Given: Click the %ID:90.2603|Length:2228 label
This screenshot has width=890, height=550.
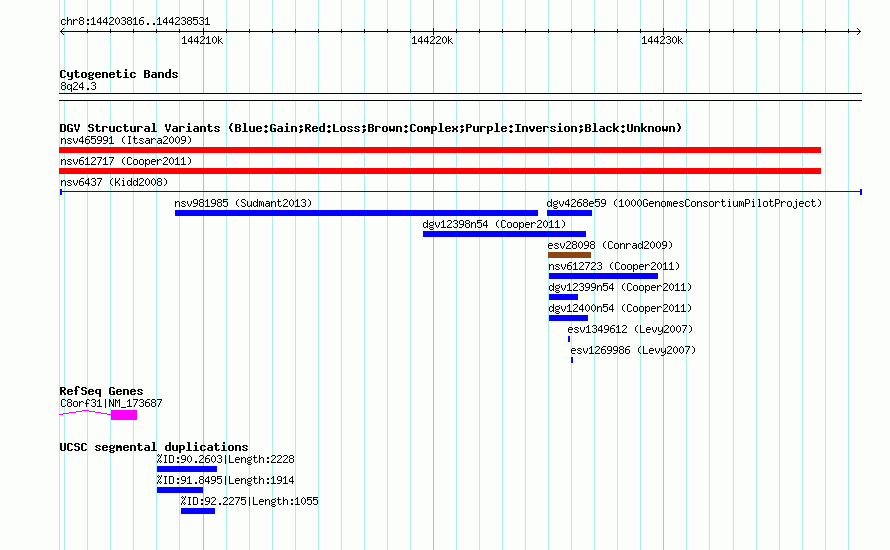Looking at the screenshot, I should (225, 459).
